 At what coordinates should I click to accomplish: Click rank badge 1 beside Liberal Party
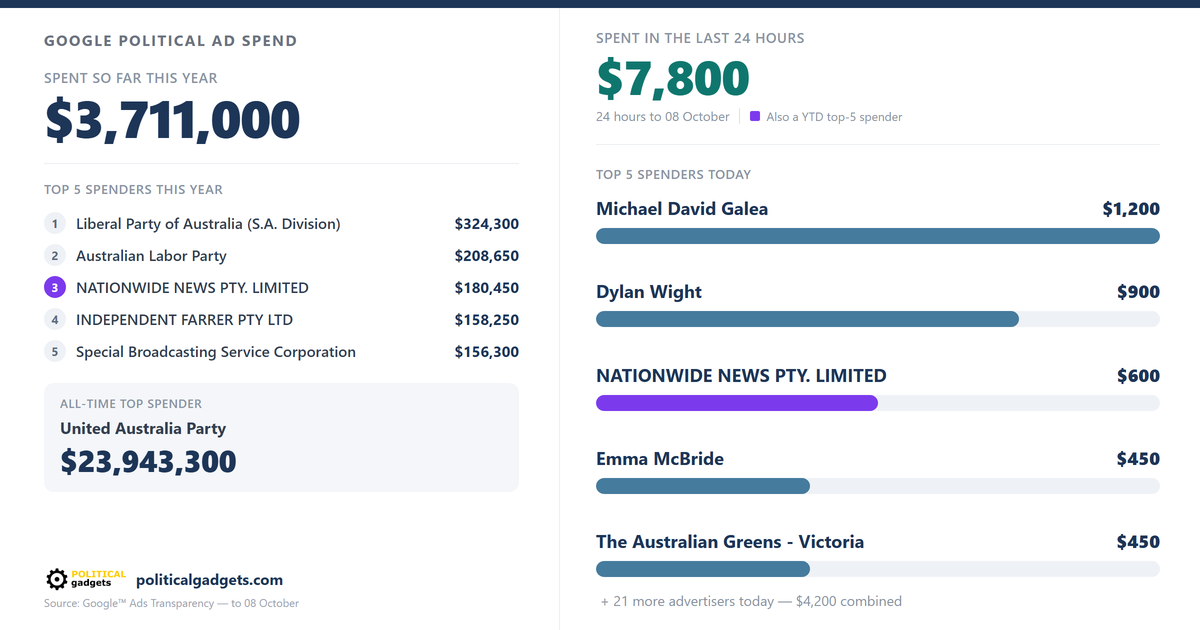[55, 224]
